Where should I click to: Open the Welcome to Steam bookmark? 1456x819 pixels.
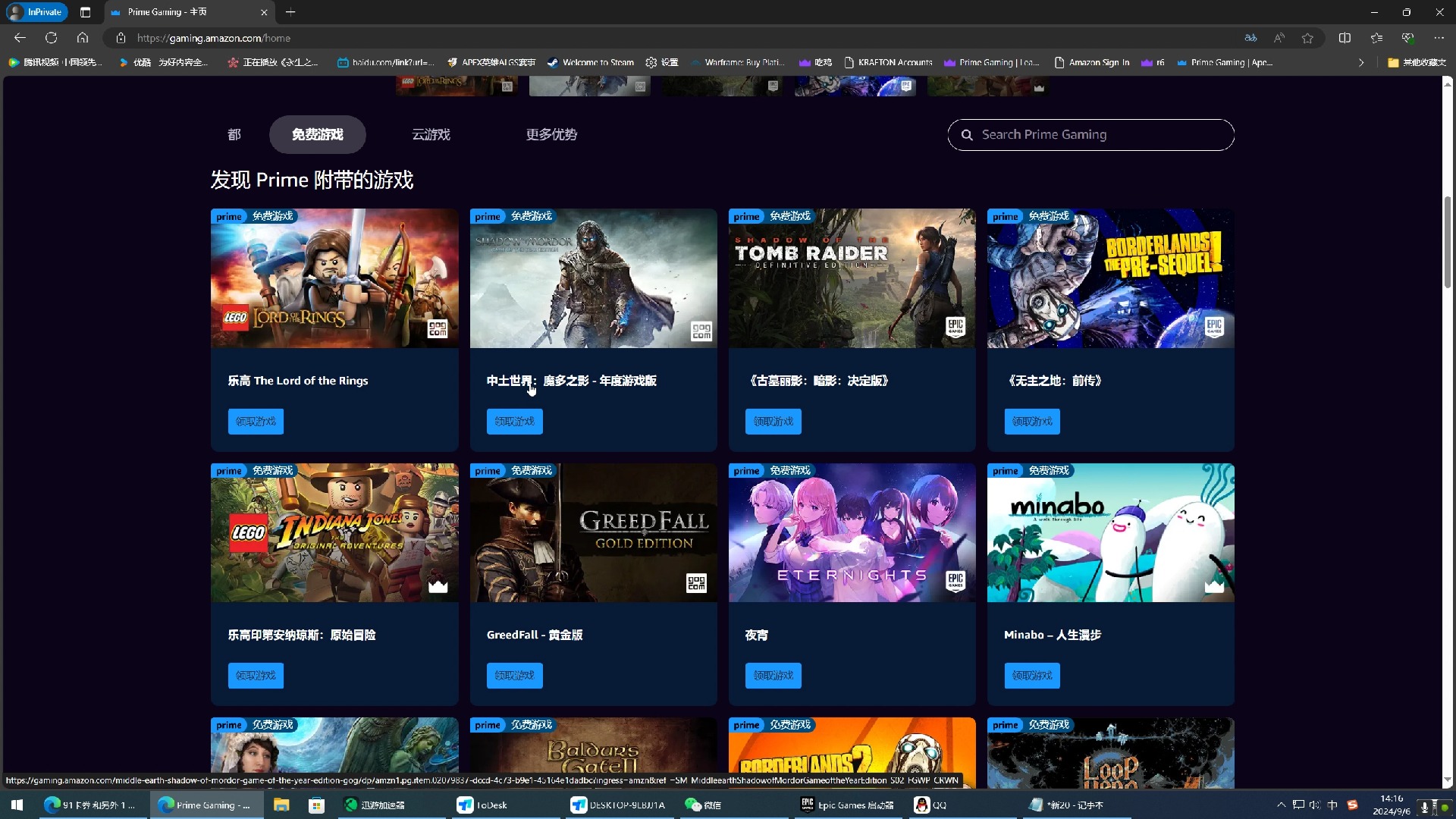[590, 63]
